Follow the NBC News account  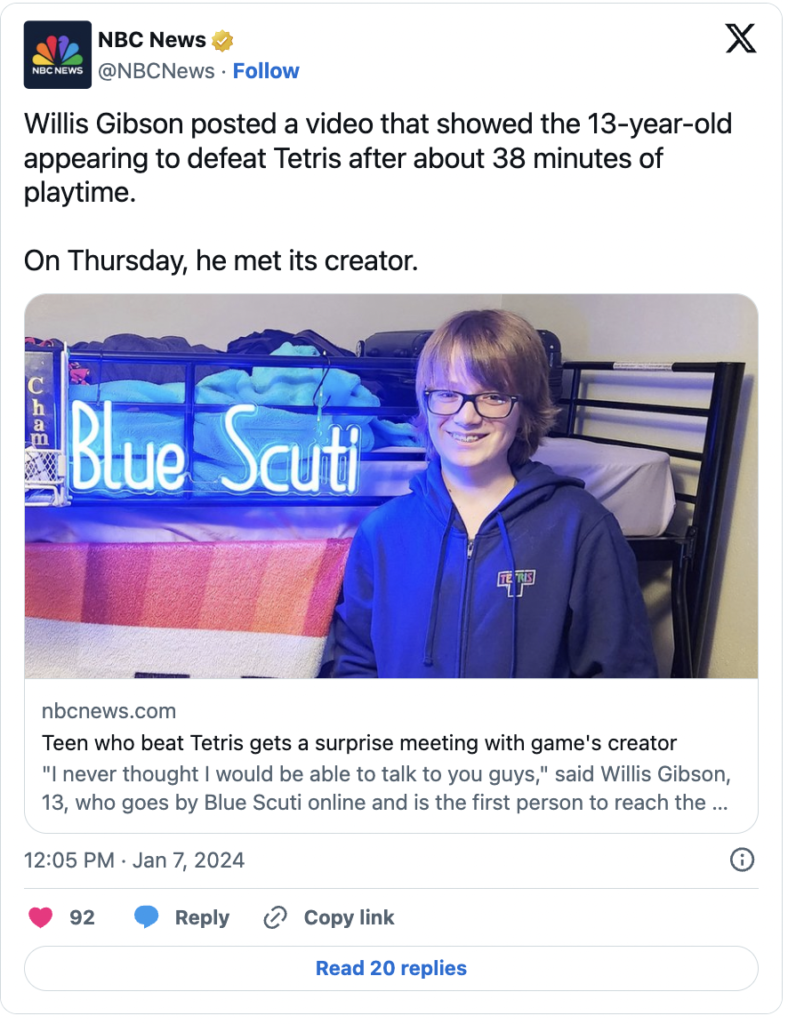(267, 71)
